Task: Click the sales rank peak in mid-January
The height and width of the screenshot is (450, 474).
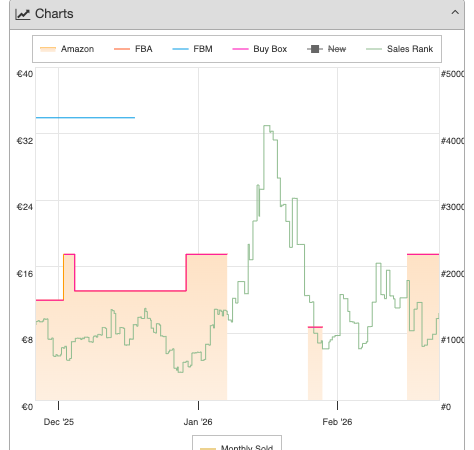Action: (267, 126)
